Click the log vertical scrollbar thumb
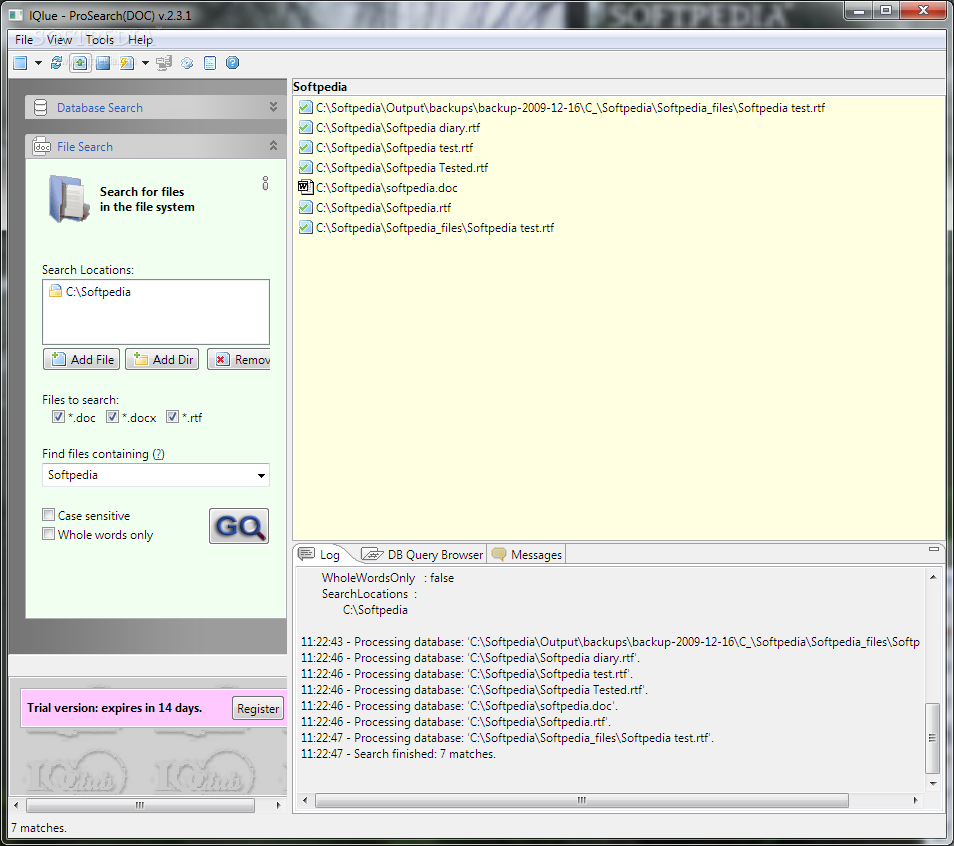The height and width of the screenshot is (846, 954). (932, 738)
